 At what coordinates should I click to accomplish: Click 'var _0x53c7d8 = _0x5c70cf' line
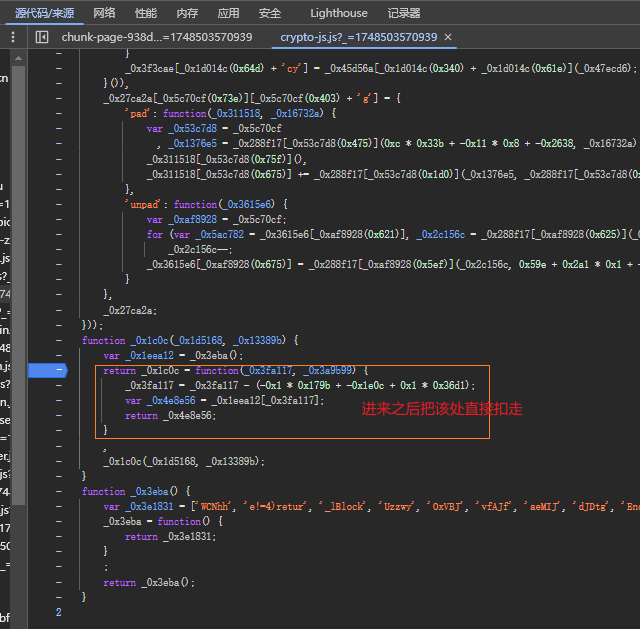tap(214, 129)
